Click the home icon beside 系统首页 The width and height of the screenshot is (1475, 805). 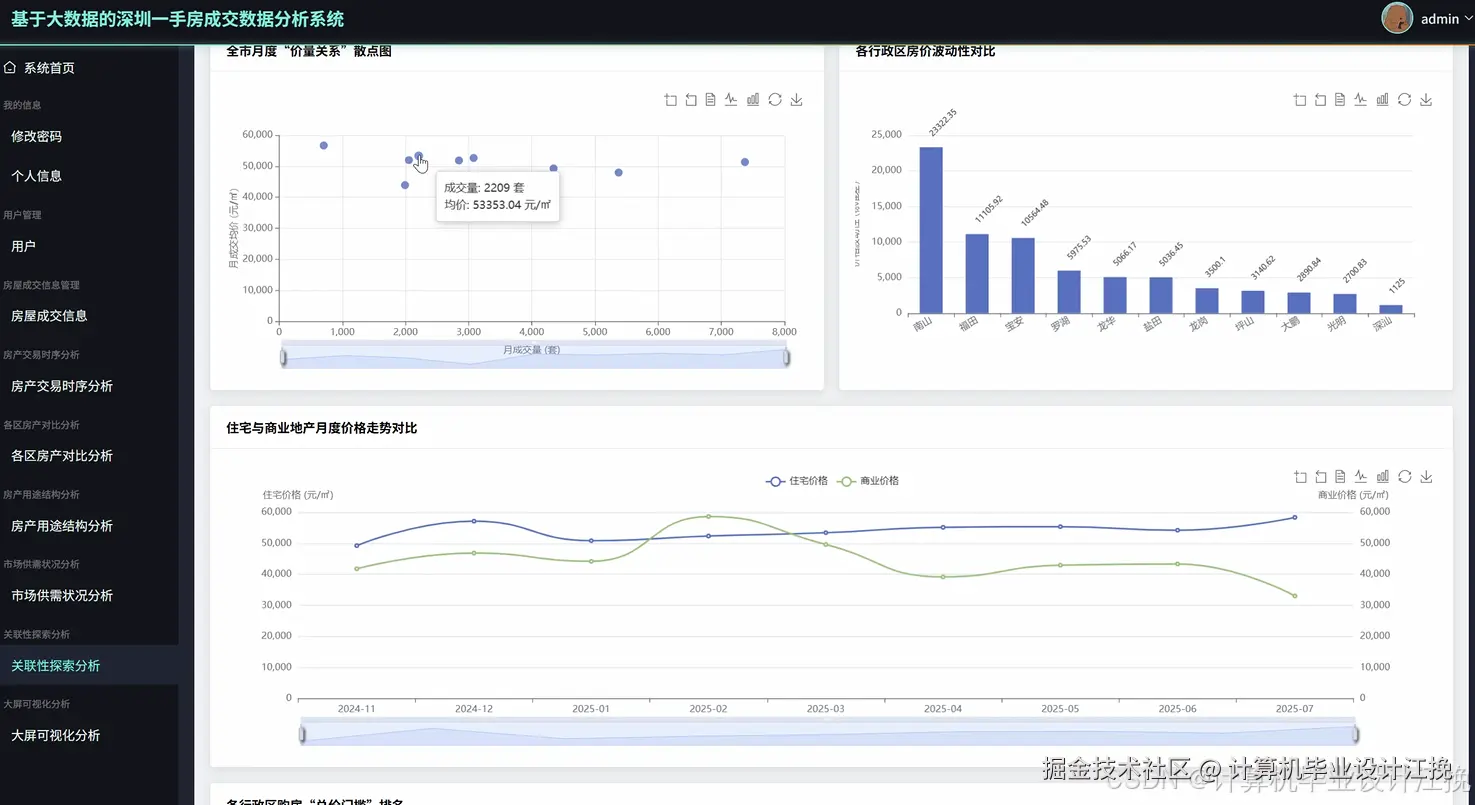tap(10, 68)
